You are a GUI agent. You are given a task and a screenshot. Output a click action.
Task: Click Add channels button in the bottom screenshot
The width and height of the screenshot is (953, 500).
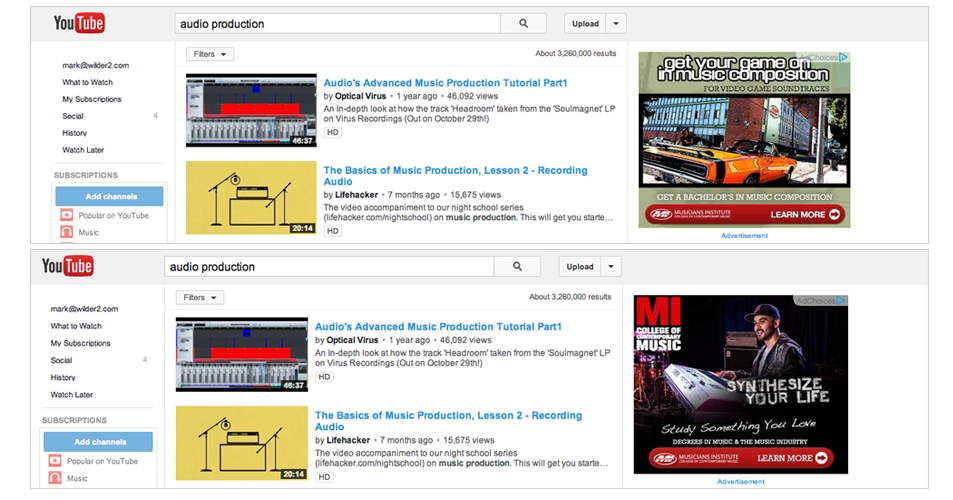[x=98, y=442]
